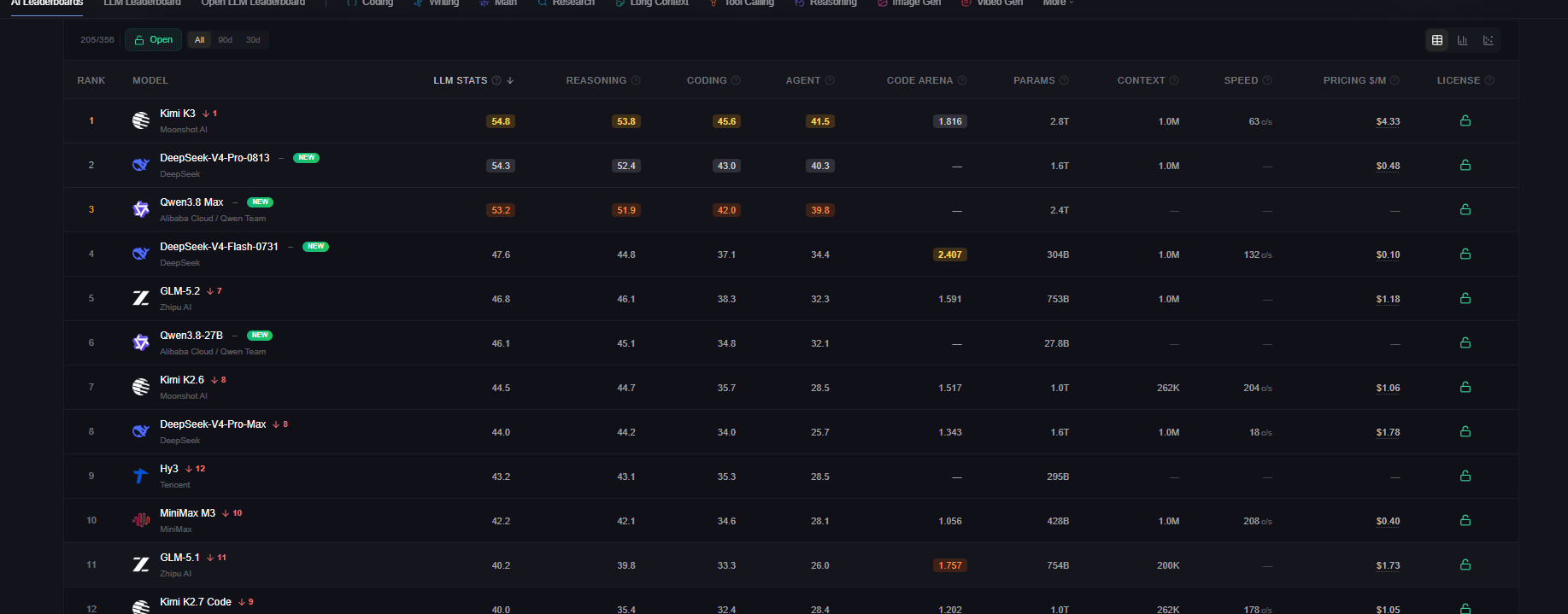Click the Hy3 Tencent logo
The width and height of the screenshot is (1568, 614).
pyautogui.click(x=141, y=476)
